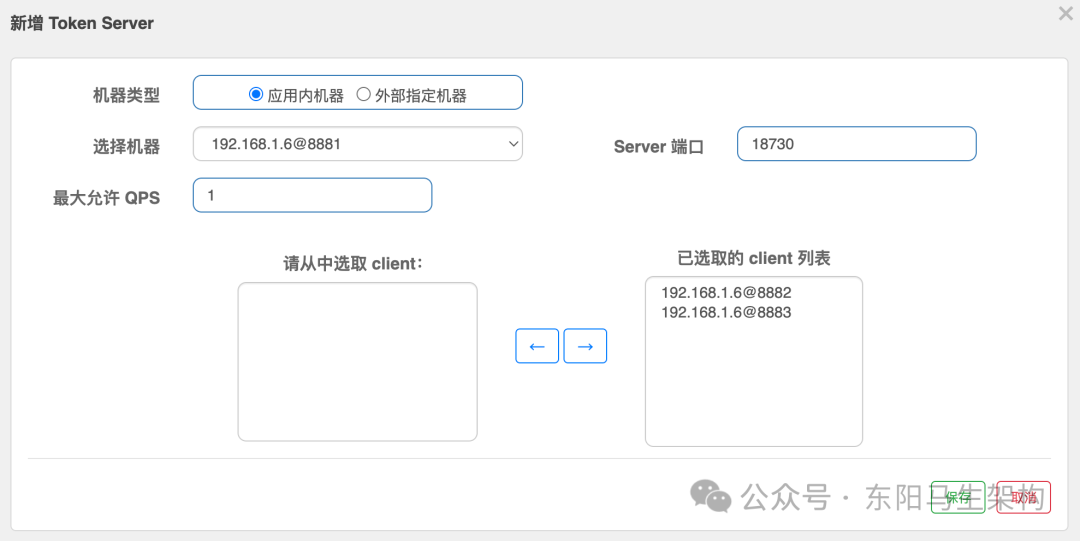This screenshot has height=541, width=1080.
Task: Open the 选择机器 dropdown
Action: (x=357, y=144)
